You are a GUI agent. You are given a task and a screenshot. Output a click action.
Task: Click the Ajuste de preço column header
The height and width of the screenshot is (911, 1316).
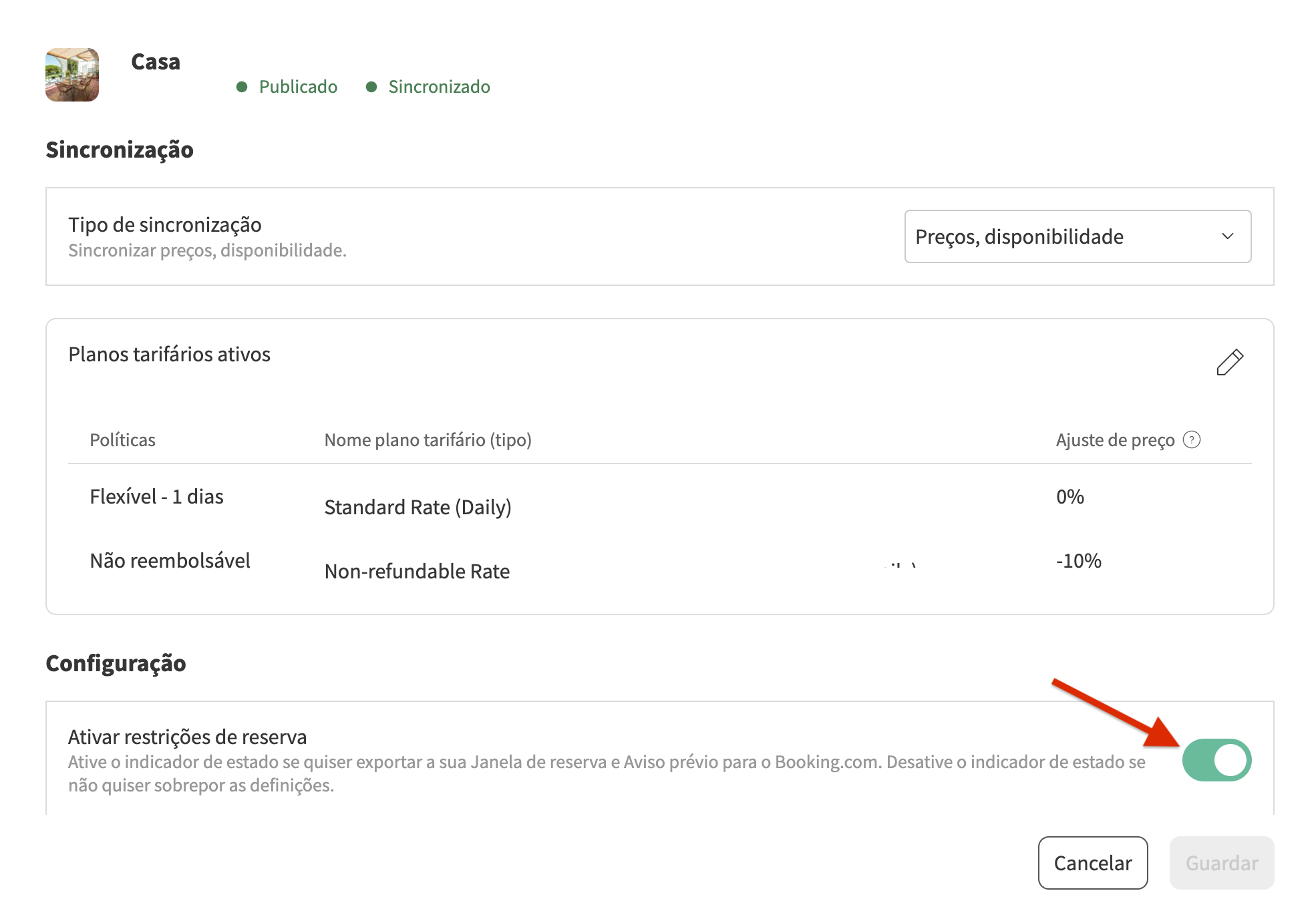click(x=1114, y=440)
